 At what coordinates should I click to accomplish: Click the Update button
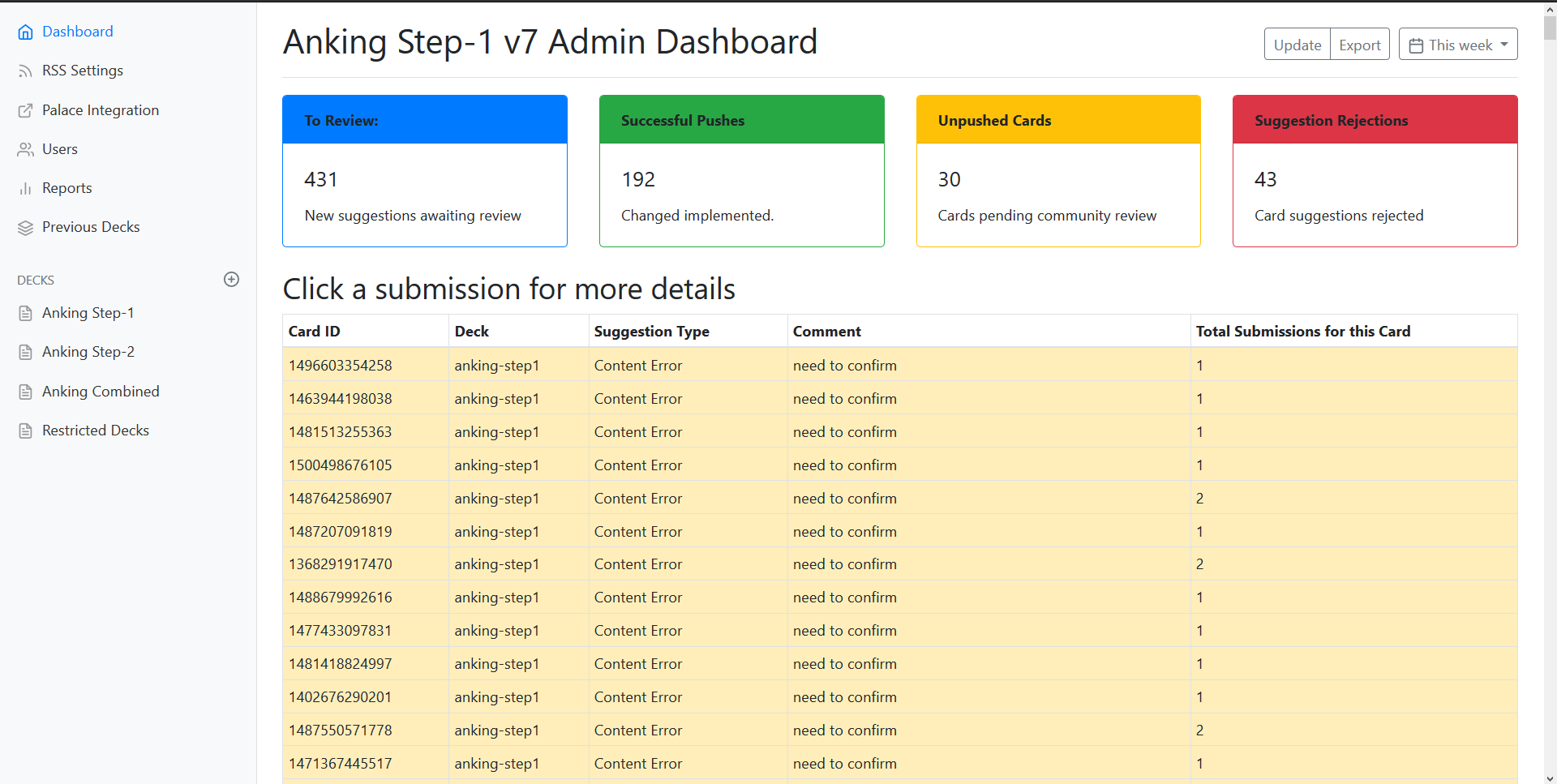(1297, 45)
